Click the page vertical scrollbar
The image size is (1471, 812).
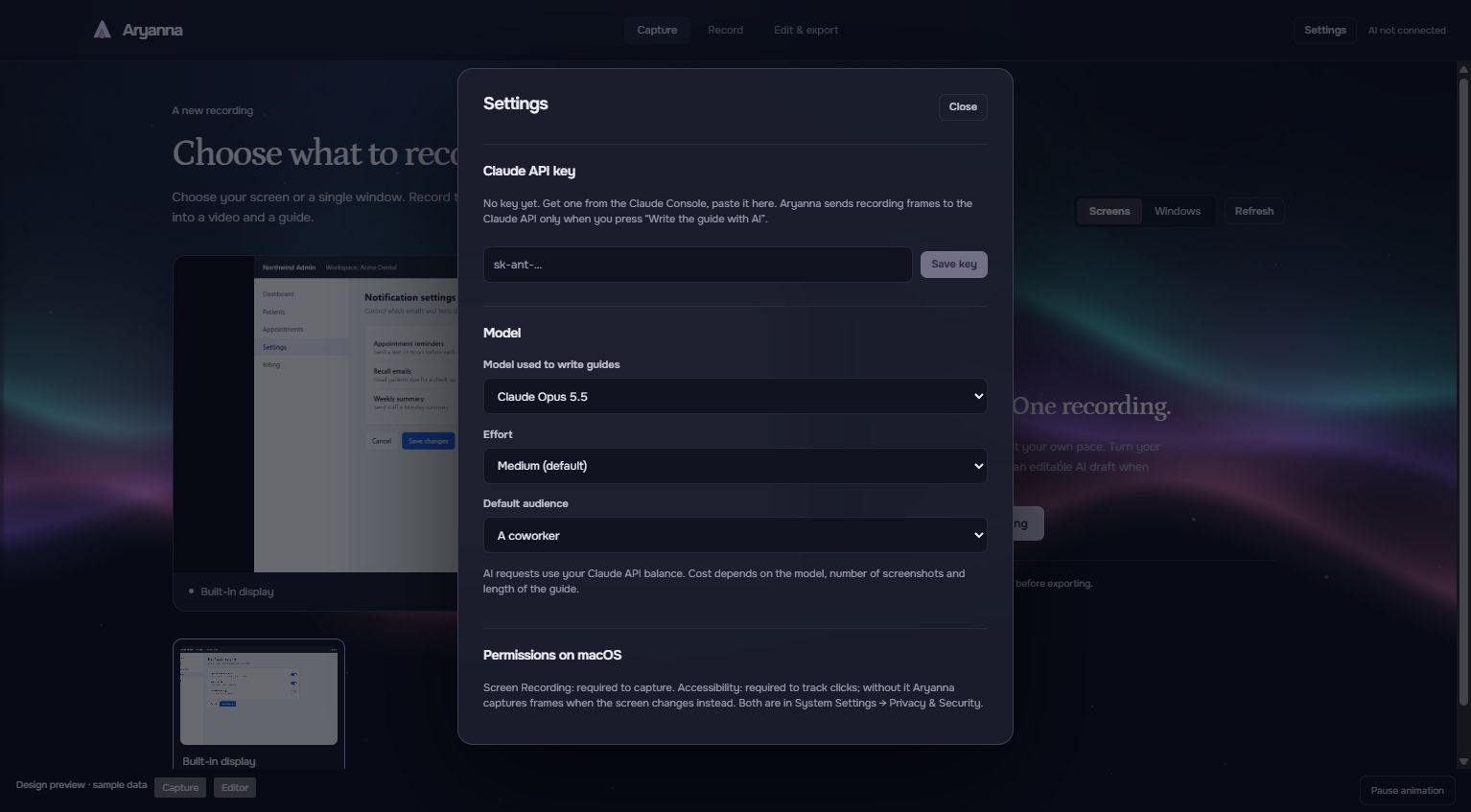(x=1463, y=391)
